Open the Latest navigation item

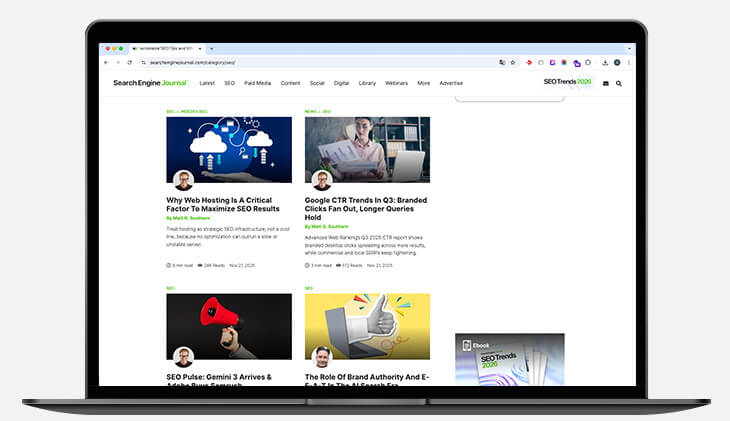[207, 83]
